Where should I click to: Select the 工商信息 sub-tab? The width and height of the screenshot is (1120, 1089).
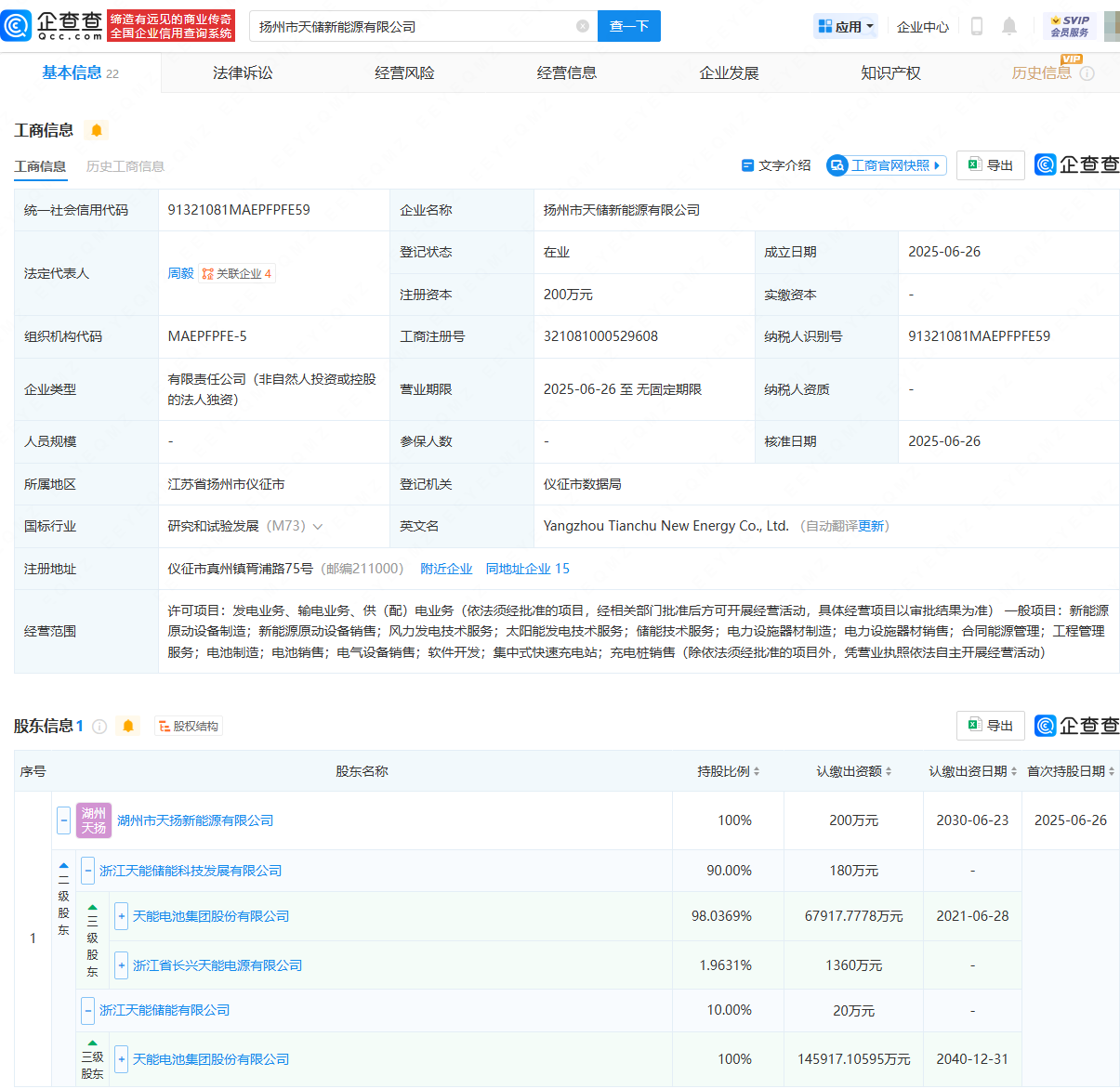(x=40, y=166)
